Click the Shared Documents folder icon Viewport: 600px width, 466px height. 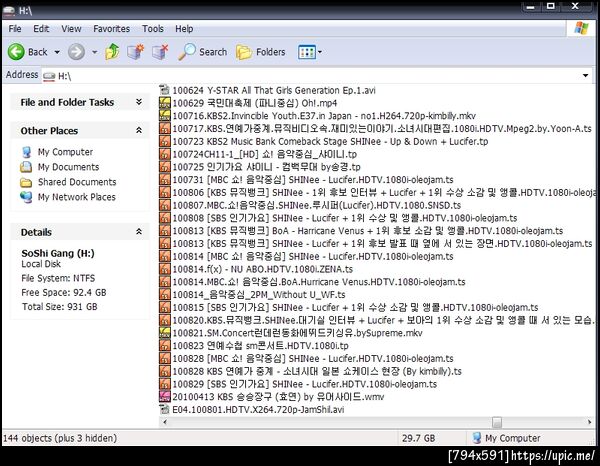pos(26,182)
